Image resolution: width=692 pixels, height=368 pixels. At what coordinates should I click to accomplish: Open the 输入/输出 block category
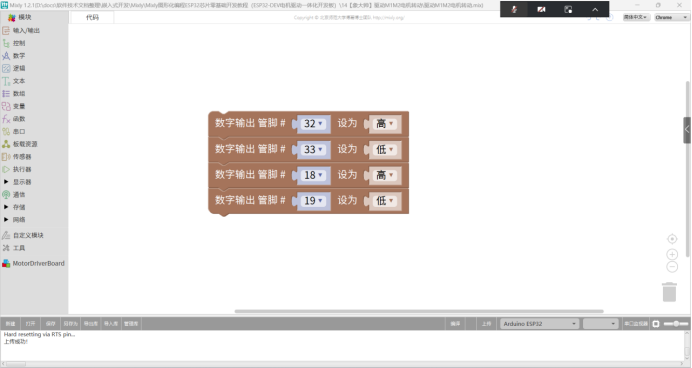click(21, 30)
